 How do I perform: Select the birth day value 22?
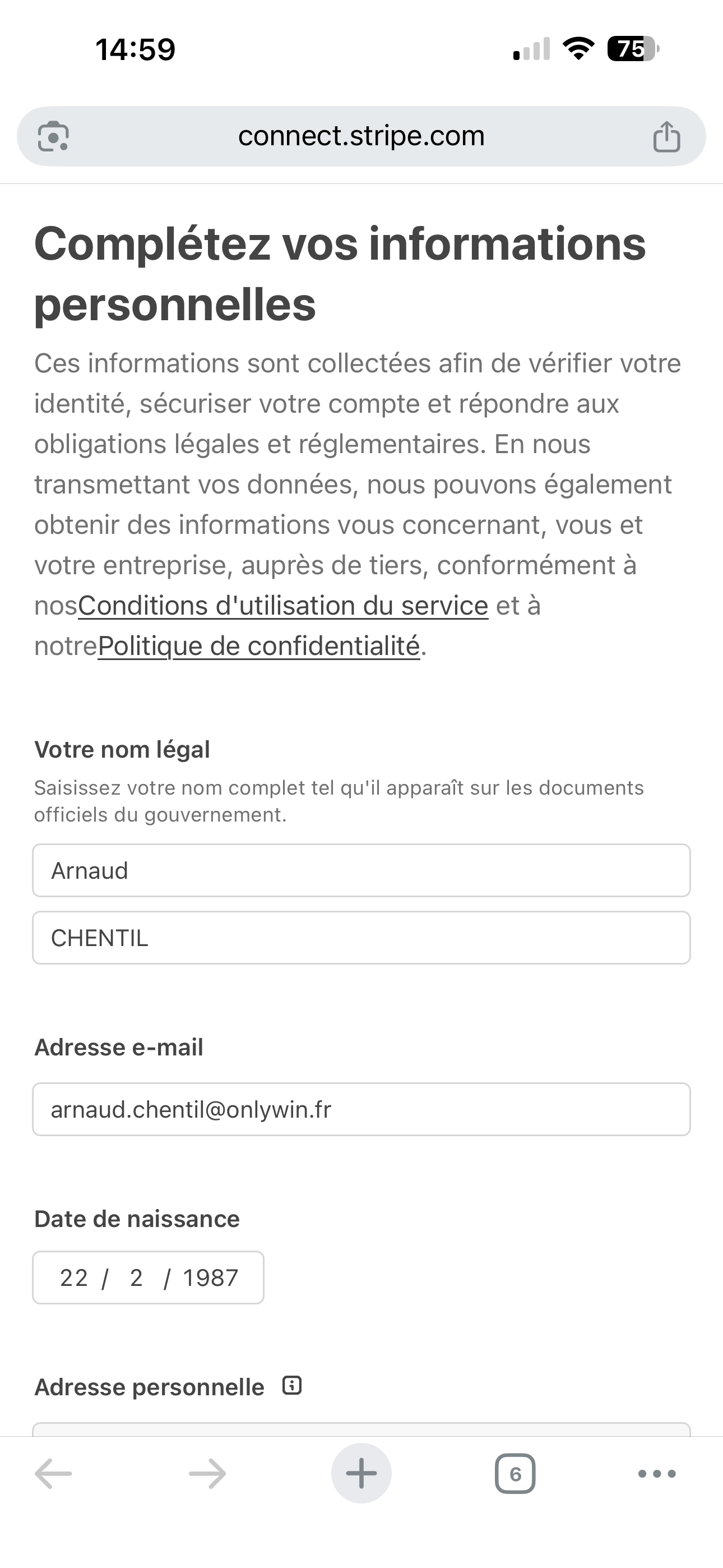click(73, 1278)
